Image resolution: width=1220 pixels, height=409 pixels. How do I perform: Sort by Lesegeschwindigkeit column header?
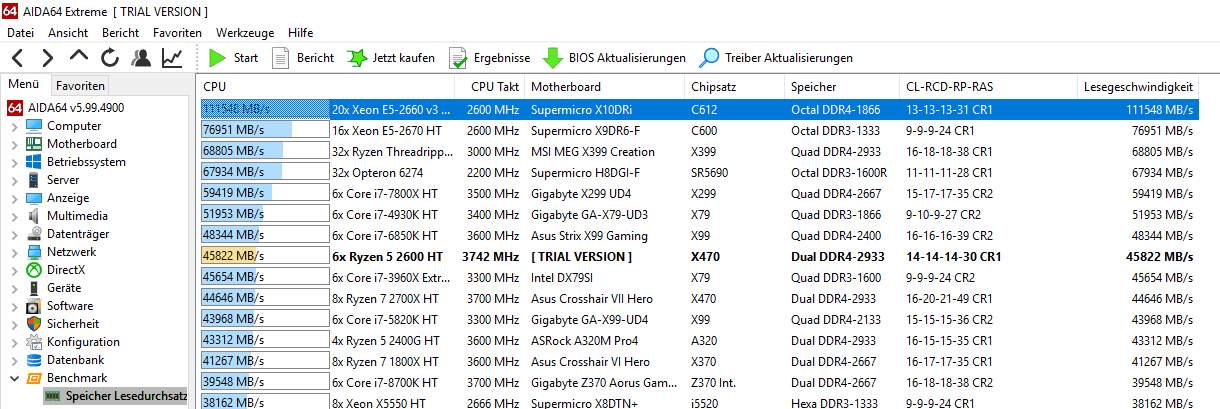(1138, 87)
